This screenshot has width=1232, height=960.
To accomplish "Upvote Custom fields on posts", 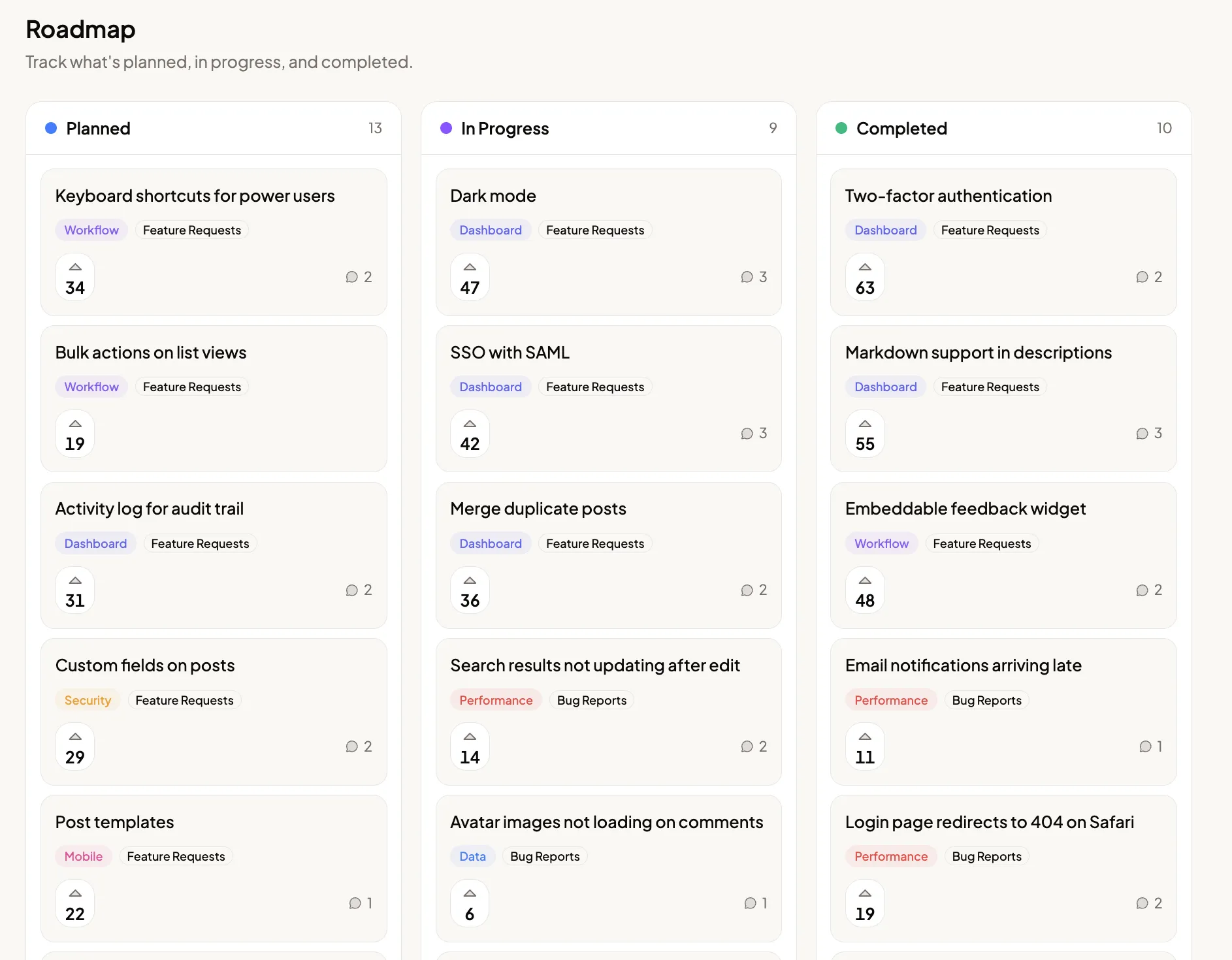I will click(x=75, y=746).
